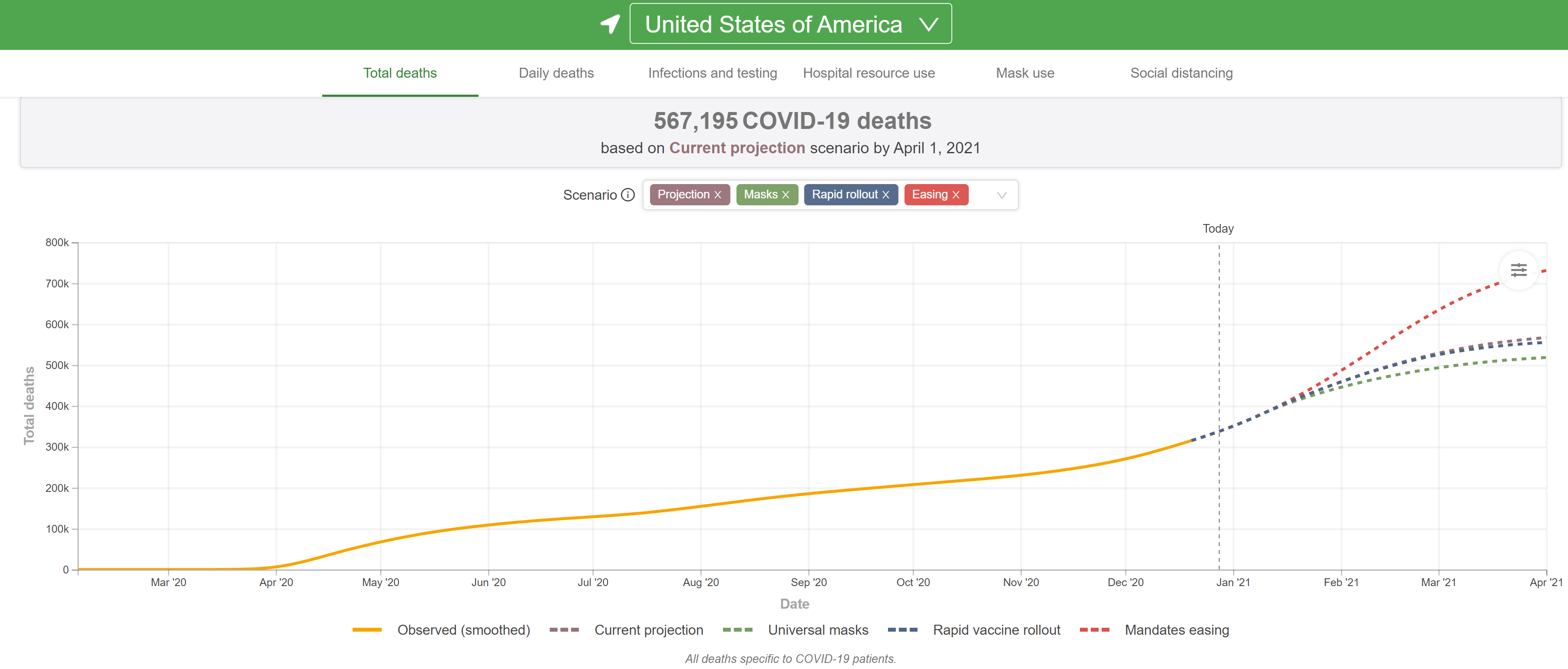Select the Social distancing tab

coord(1181,73)
